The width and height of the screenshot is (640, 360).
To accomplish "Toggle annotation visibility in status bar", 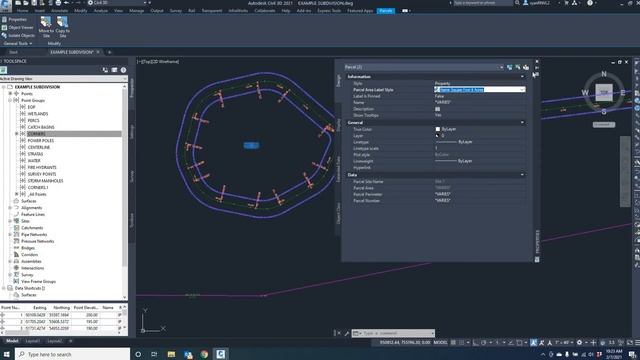I will pyautogui.click(x=533, y=342).
